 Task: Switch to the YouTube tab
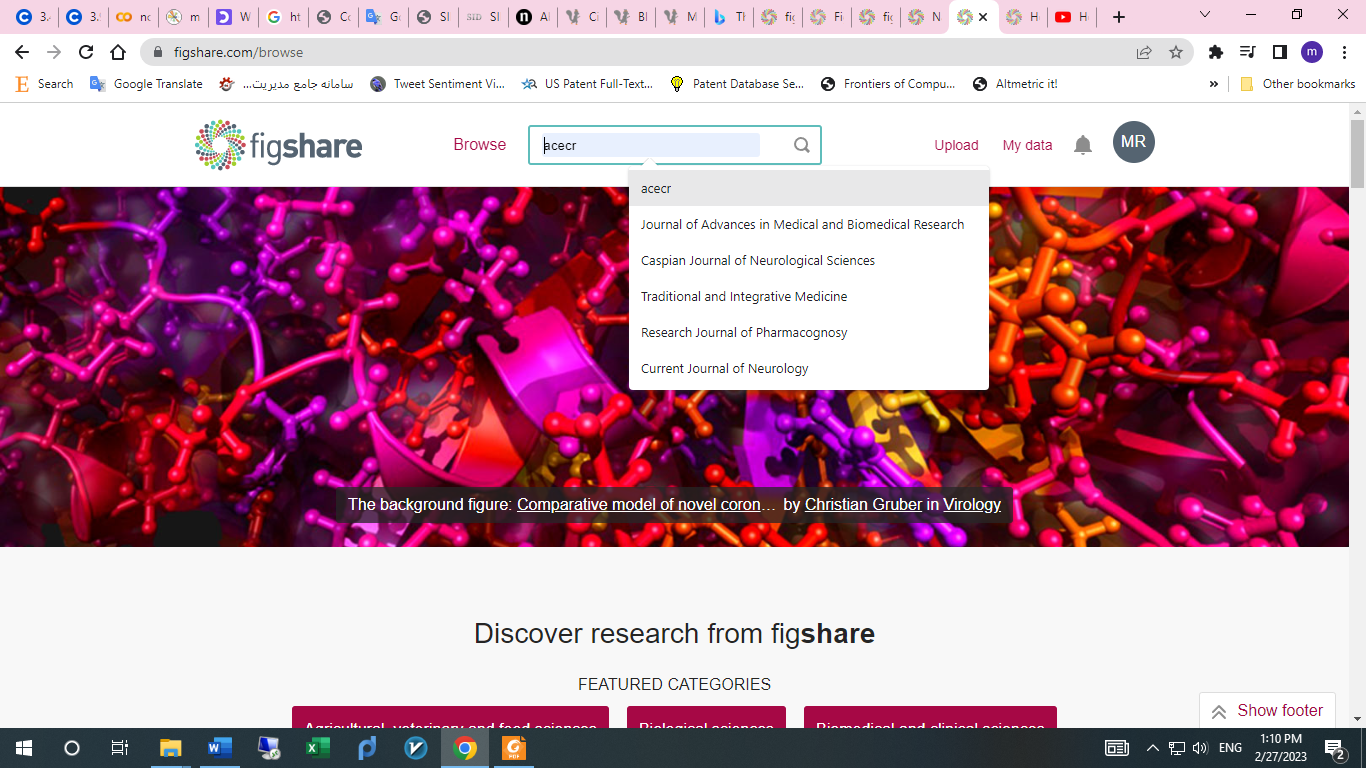(x=1072, y=17)
